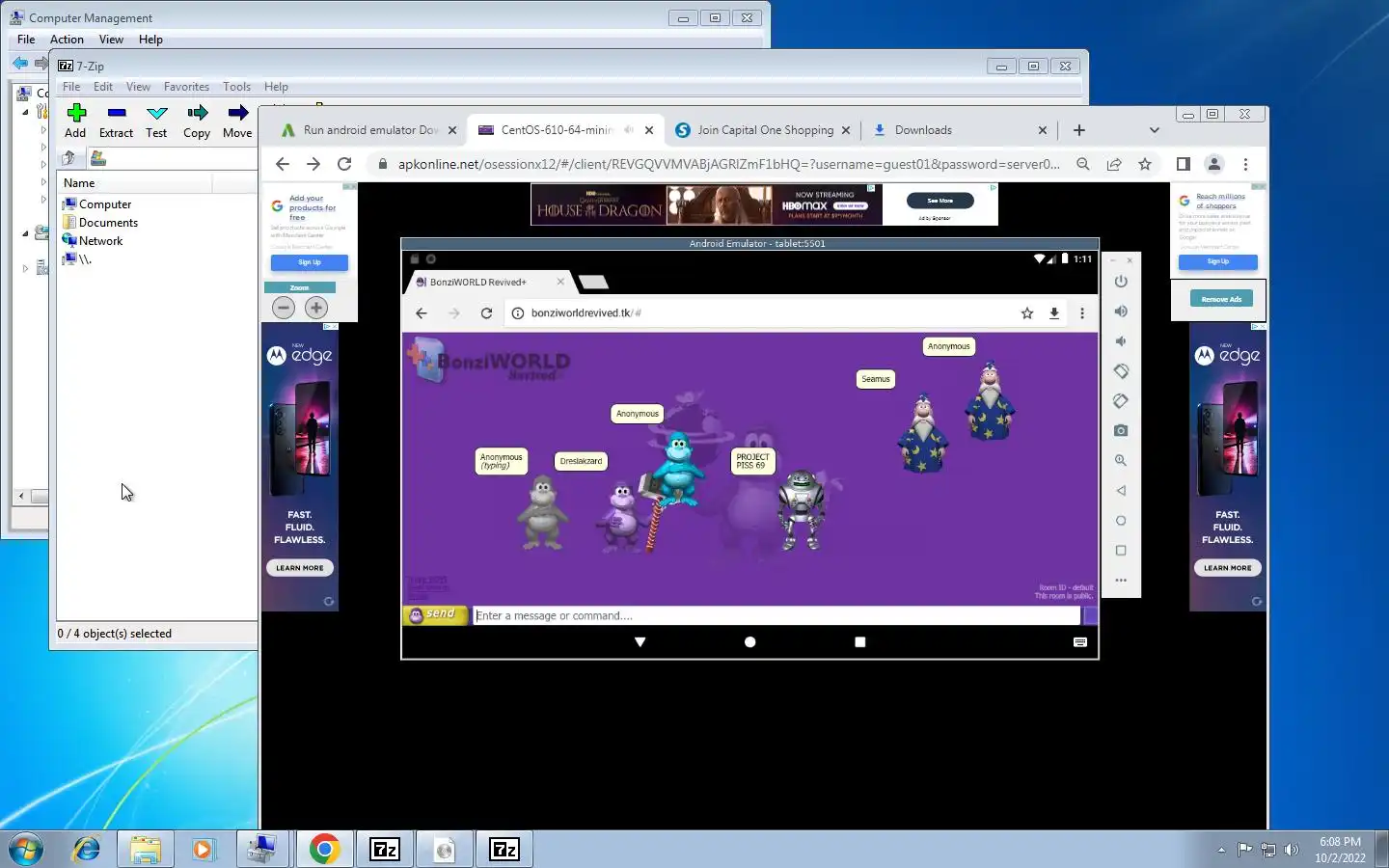Click the 7-Zip Copy toolbar button
The width and height of the screenshot is (1389, 868).
197,122
